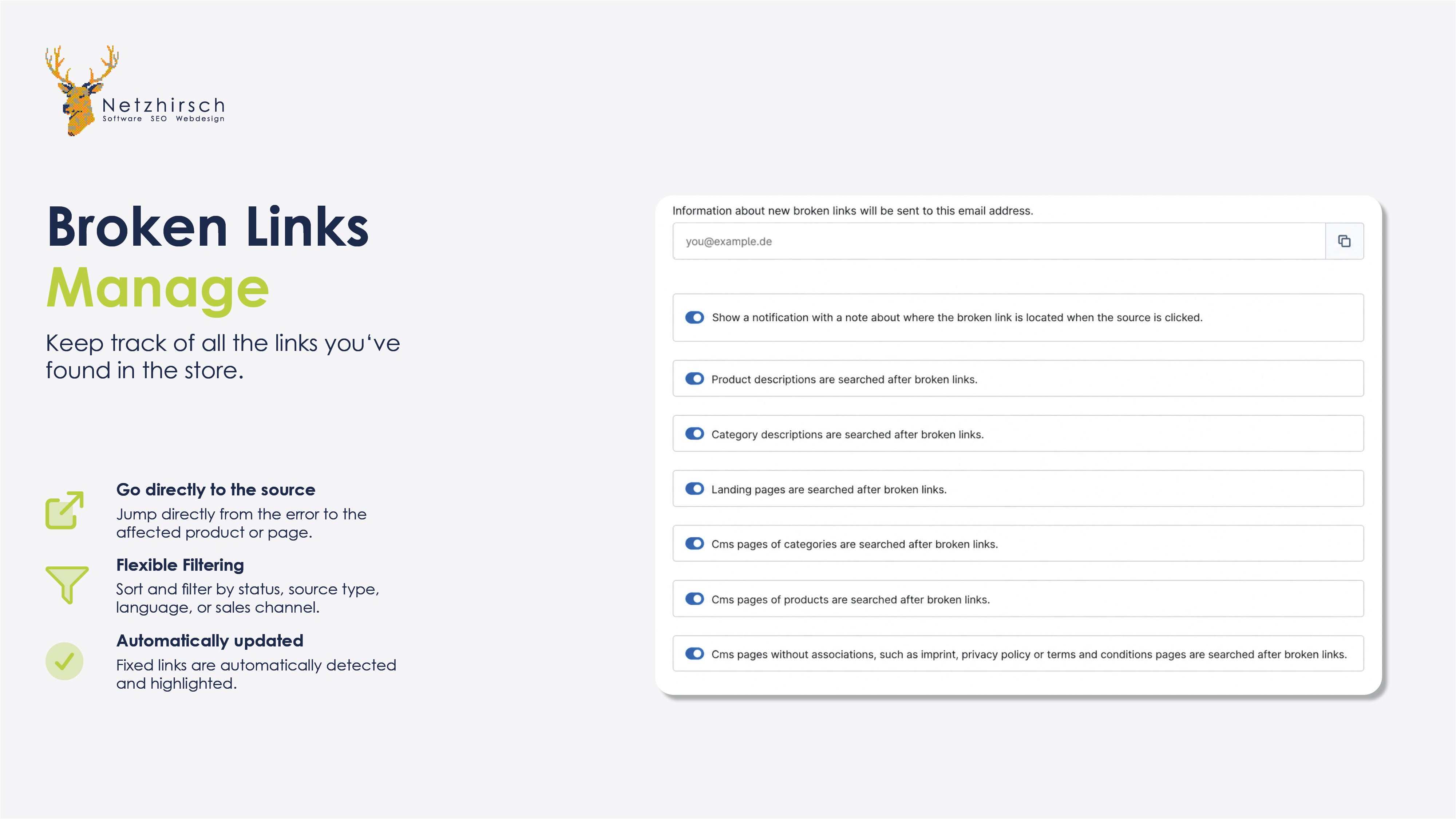The image size is (1456, 819).
Task: Click the email address information label
Action: coord(852,211)
